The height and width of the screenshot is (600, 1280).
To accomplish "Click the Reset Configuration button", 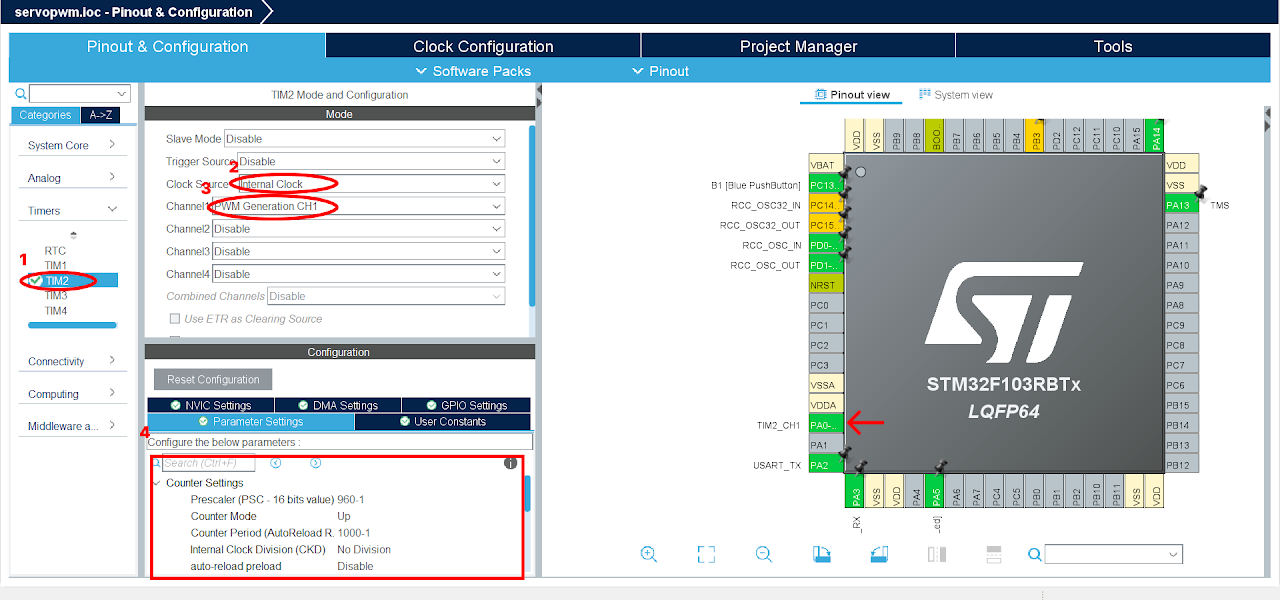I will (x=213, y=380).
